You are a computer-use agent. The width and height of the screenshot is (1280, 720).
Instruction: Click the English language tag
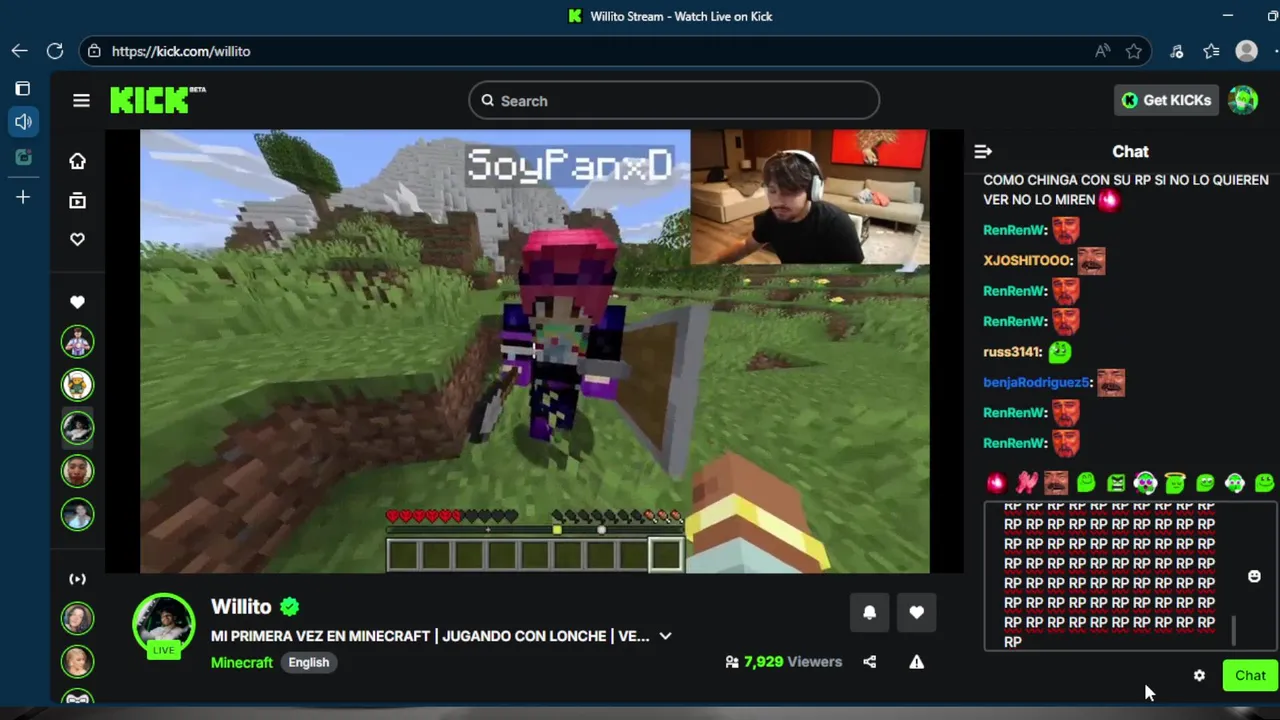click(309, 662)
